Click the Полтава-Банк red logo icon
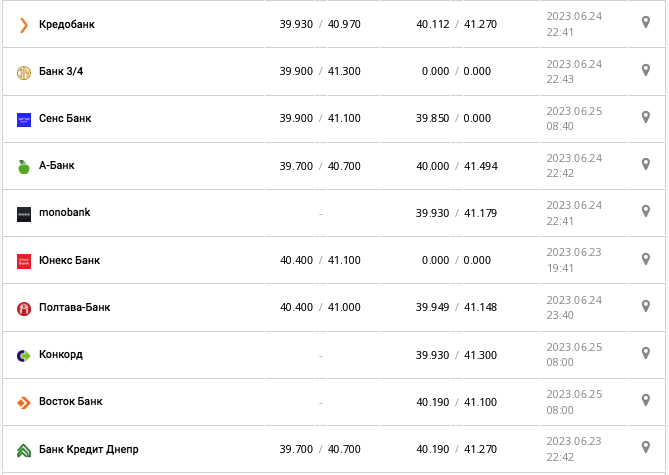The height and width of the screenshot is (475, 669). (x=24, y=308)
